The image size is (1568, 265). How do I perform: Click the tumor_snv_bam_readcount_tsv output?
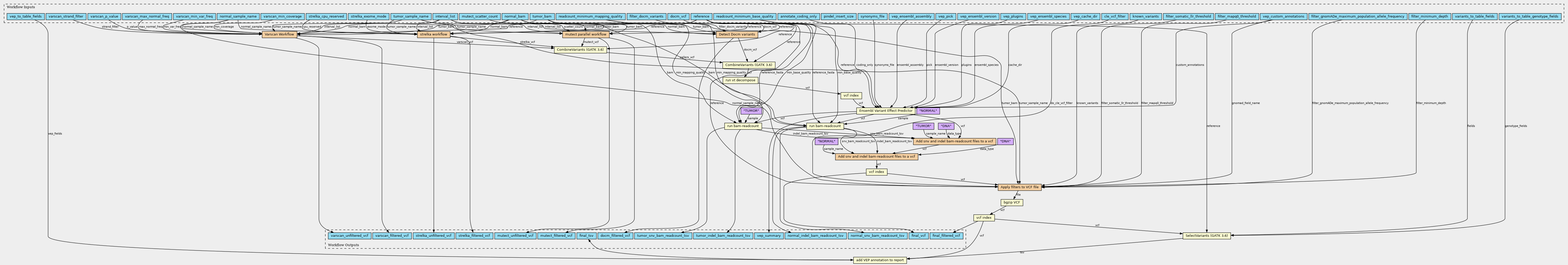click(x=663, y=235)
